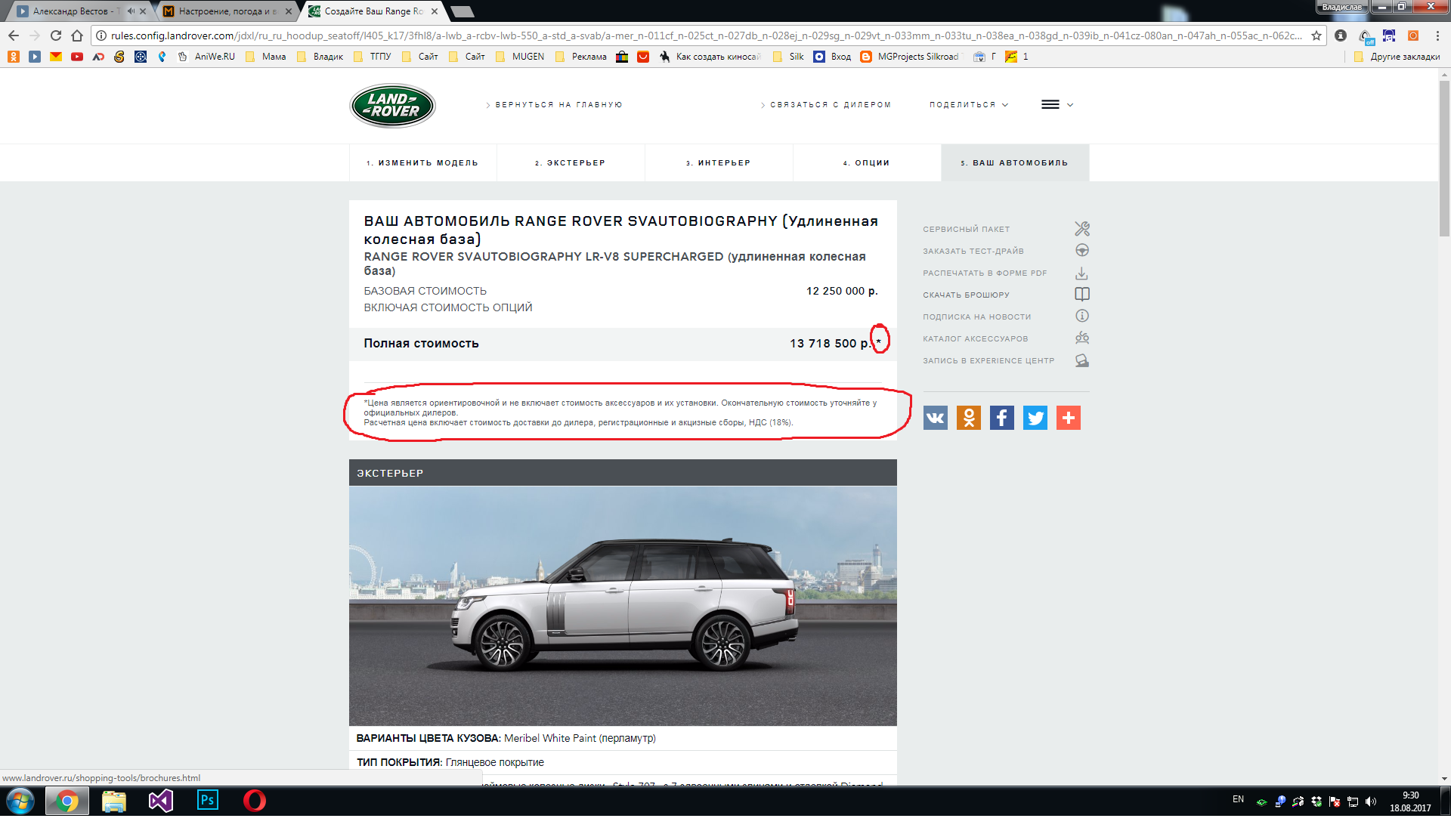
Task: Click the Dropbox tray icon
Action: 1316,801
